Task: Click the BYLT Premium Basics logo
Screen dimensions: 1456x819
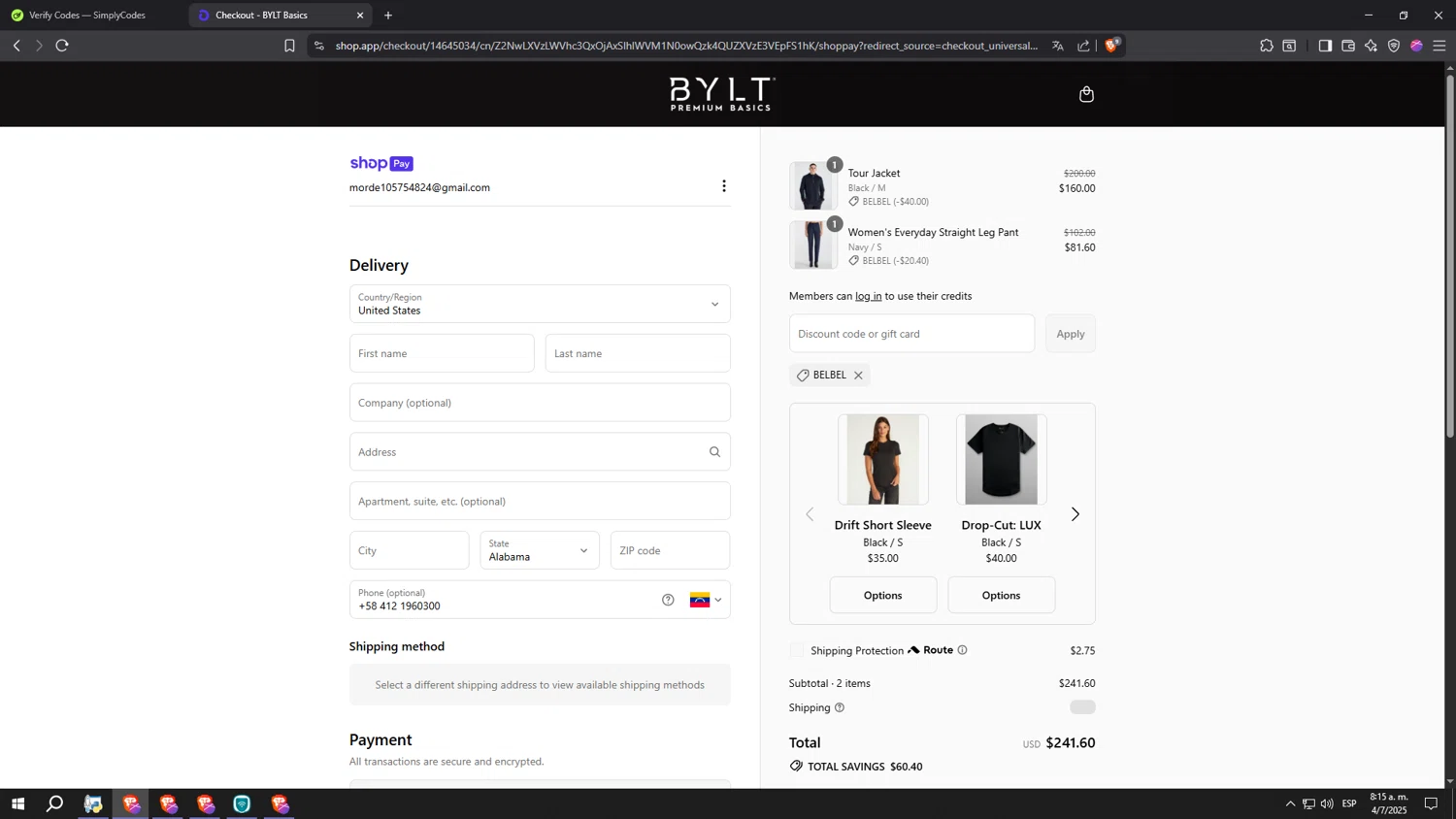Action: point(721,94)
